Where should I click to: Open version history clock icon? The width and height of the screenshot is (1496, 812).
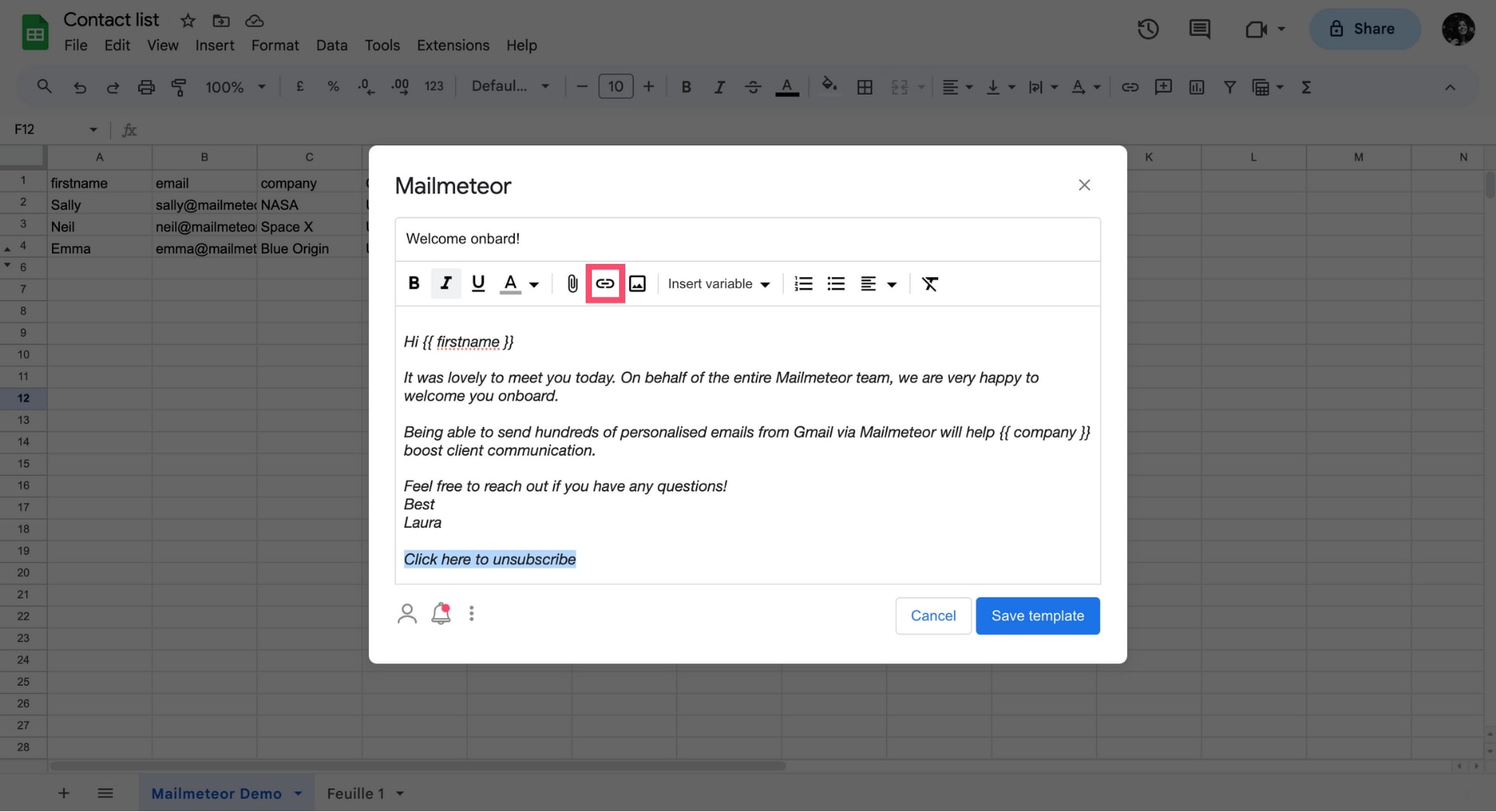coord(1148,29)
